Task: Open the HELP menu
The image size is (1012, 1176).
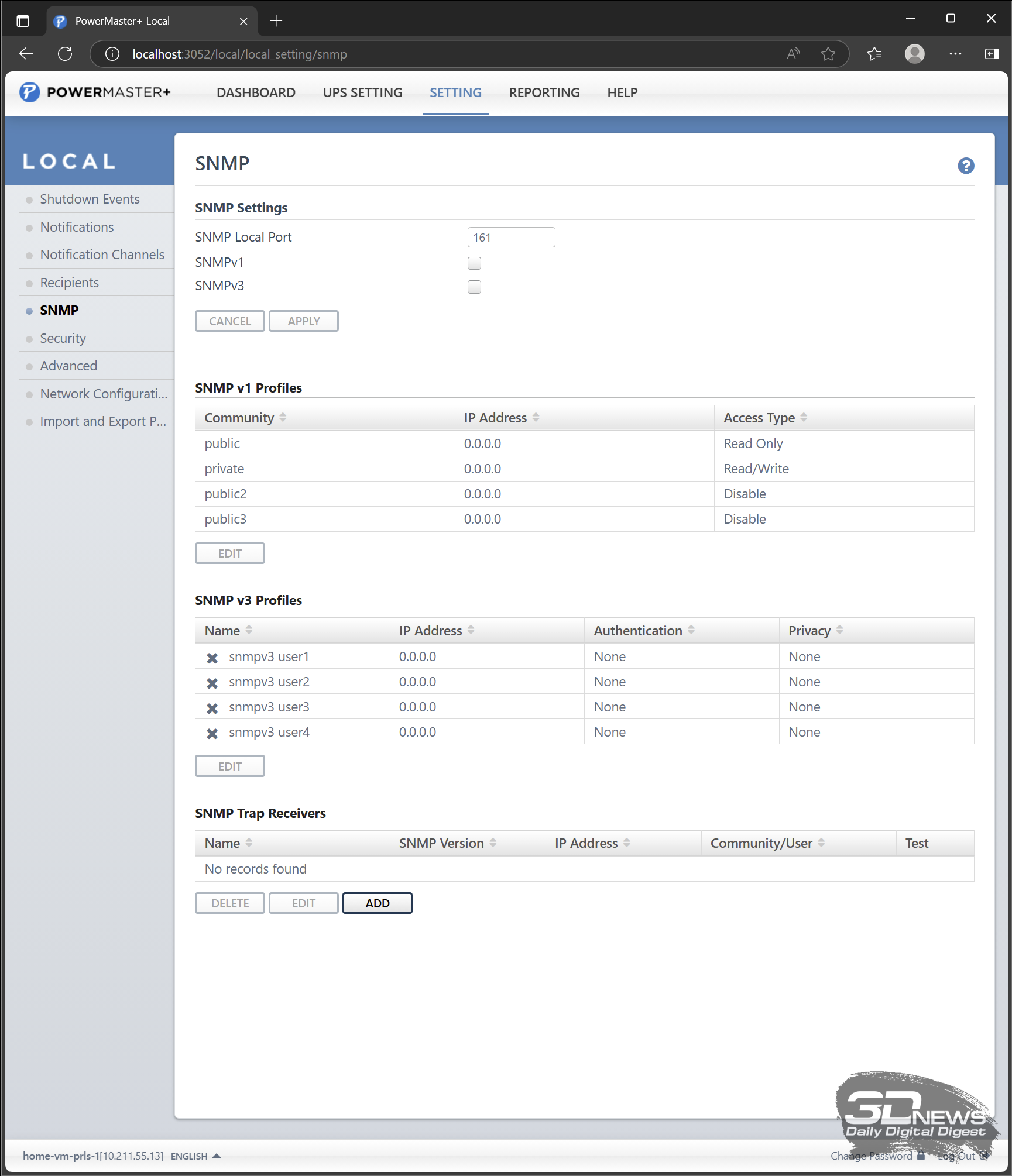Action: tap(622, 92)
